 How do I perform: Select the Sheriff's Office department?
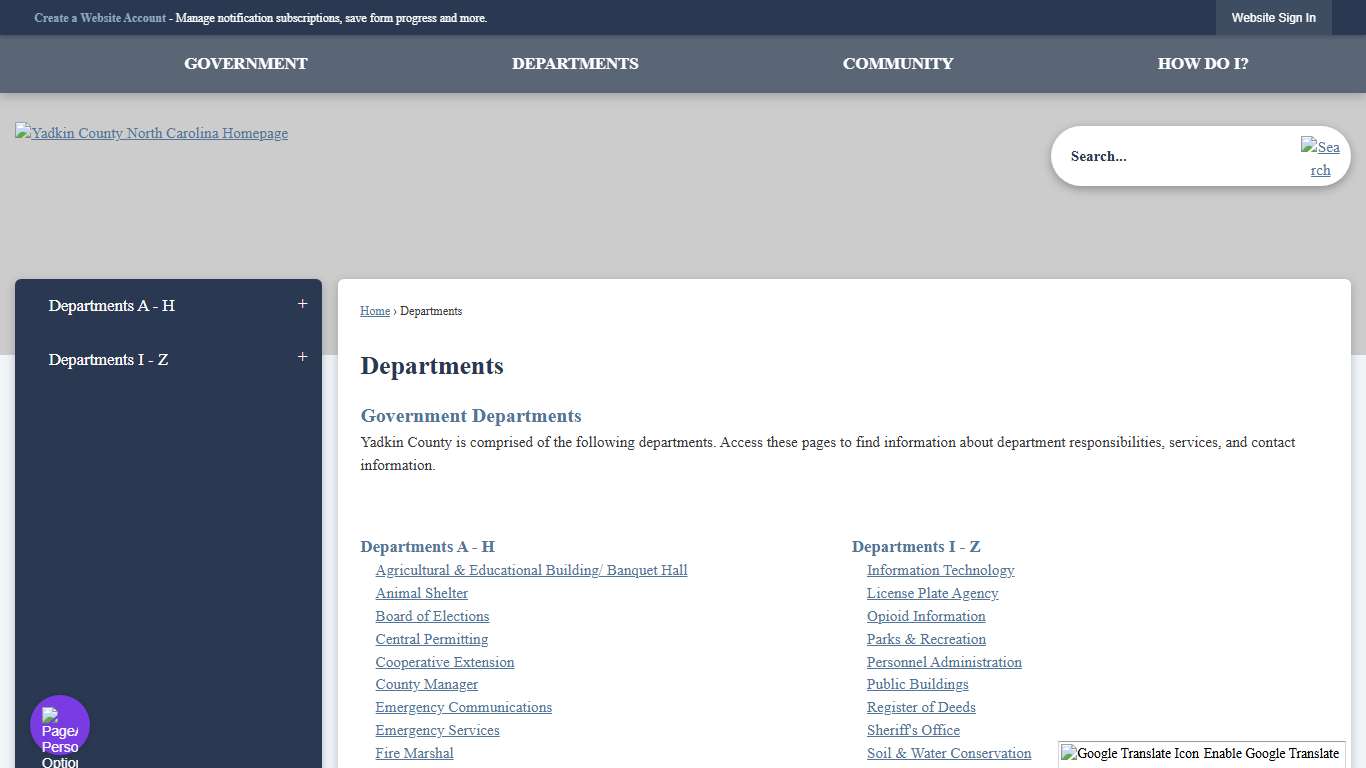point(912,730)
